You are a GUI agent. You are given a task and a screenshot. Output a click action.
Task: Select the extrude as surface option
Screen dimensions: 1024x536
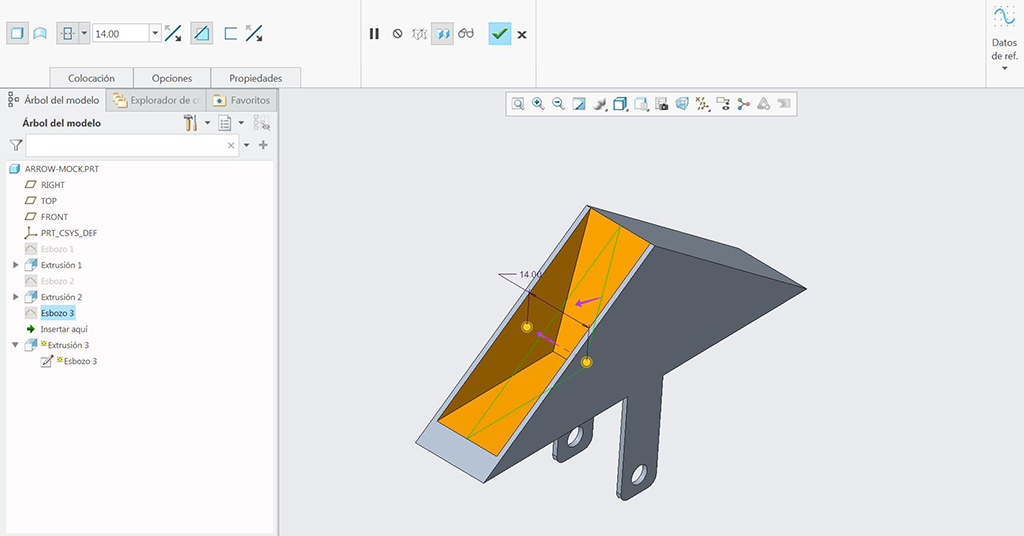click(40, 33)
